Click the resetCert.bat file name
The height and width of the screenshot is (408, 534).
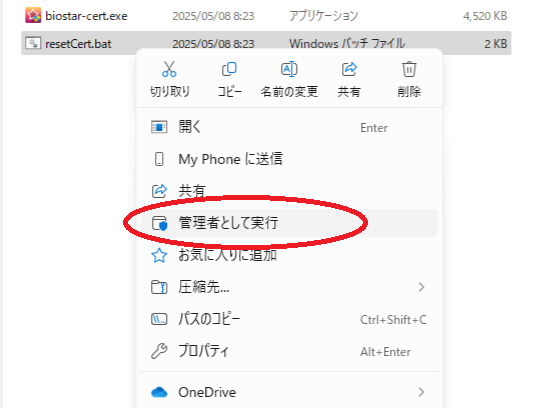[x=78, y=44]
